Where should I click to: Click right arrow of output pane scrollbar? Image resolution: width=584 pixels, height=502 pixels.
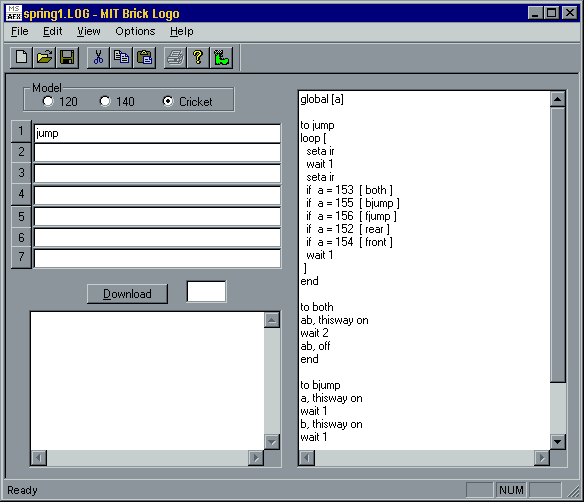(x=256, y=458)
